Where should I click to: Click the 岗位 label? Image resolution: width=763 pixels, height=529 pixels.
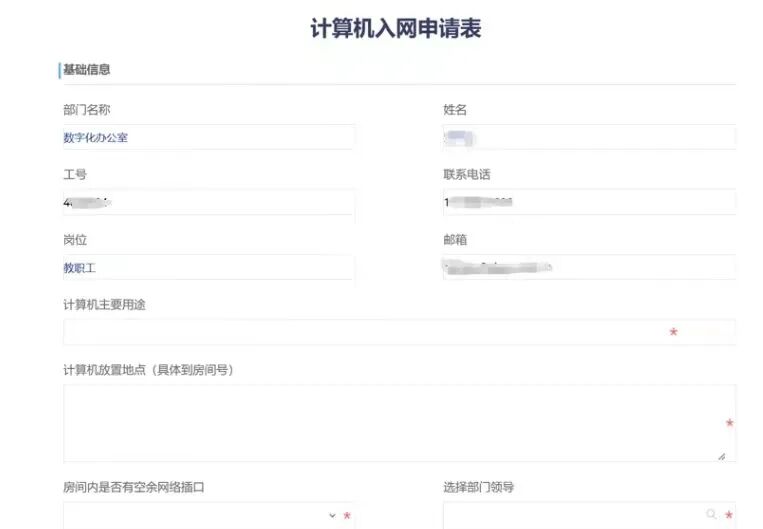pos(75,239)
